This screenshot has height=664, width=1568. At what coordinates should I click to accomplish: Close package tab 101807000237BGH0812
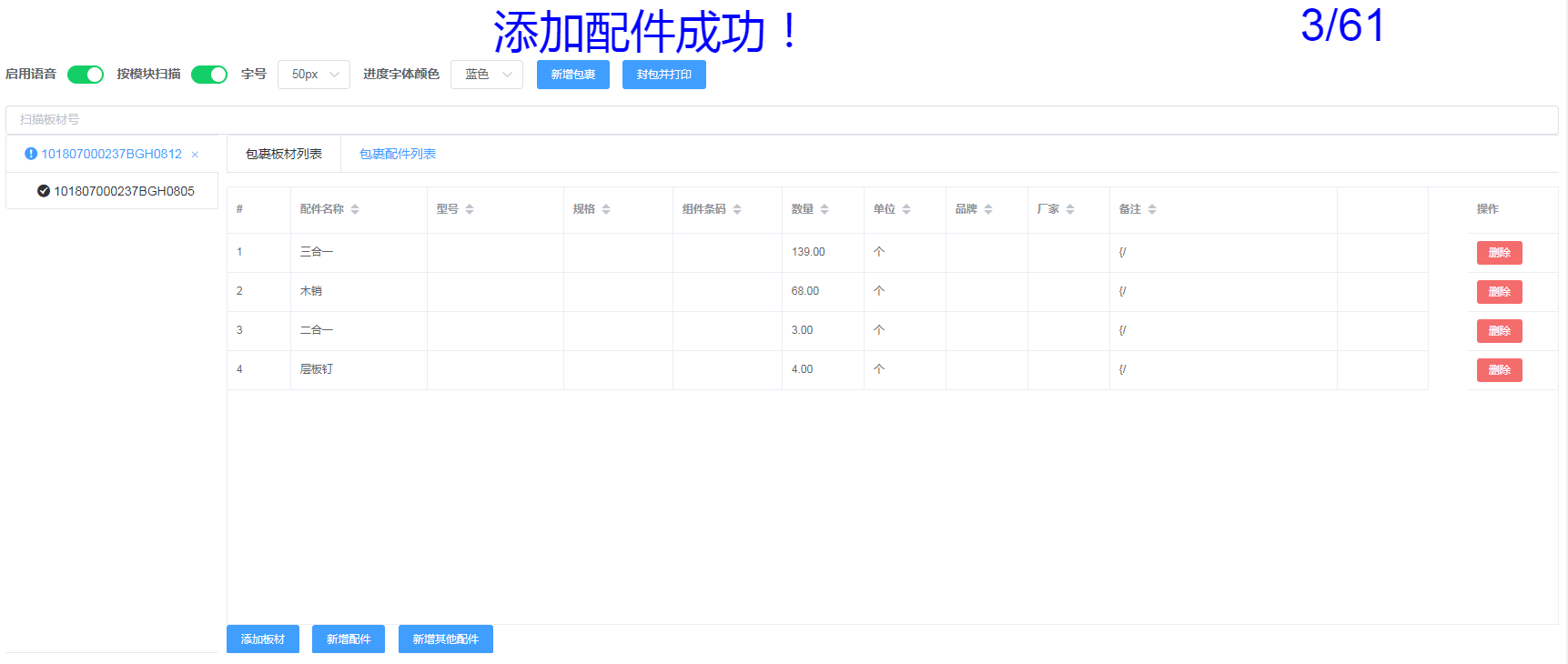(195, 155)
